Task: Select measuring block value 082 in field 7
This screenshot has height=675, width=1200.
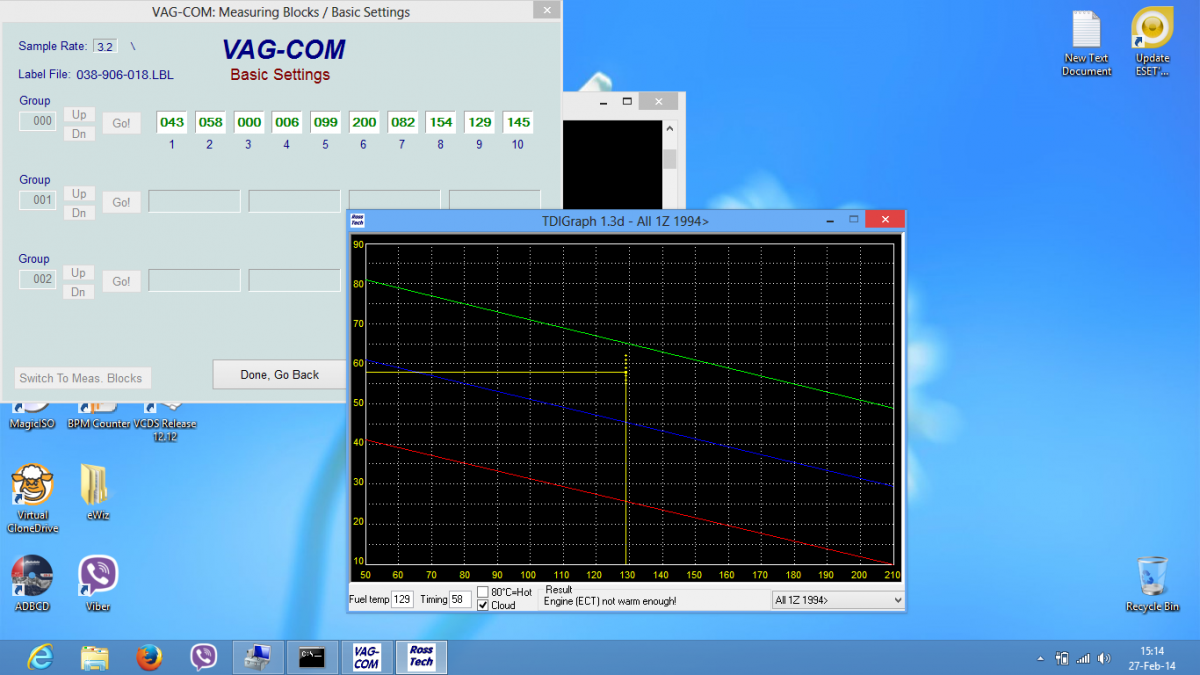Action: (403, 122)
